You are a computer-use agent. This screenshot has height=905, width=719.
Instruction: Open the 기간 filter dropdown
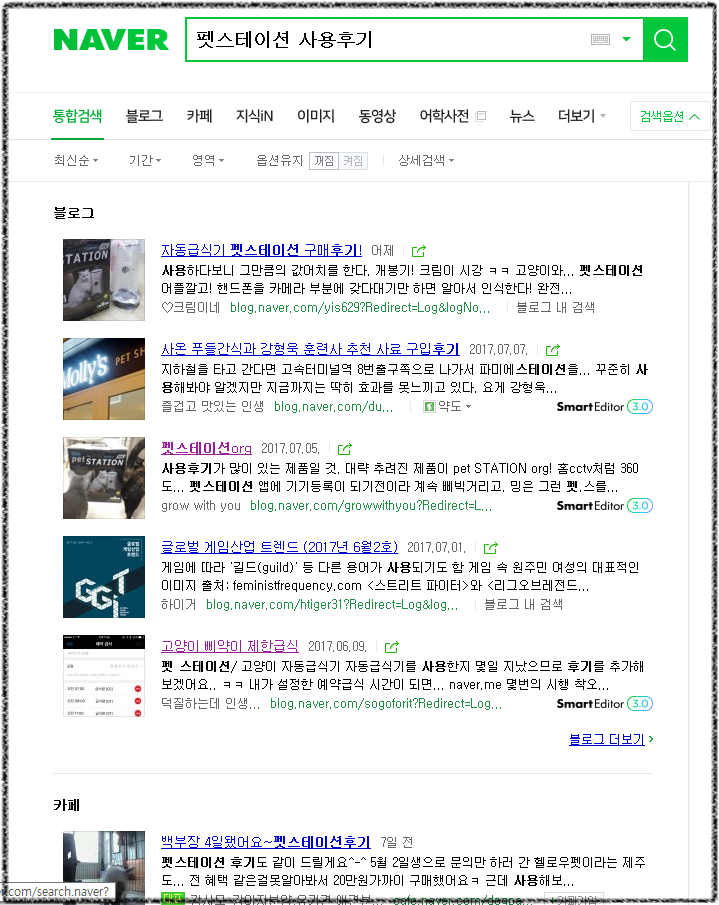(x=145, y=160)
